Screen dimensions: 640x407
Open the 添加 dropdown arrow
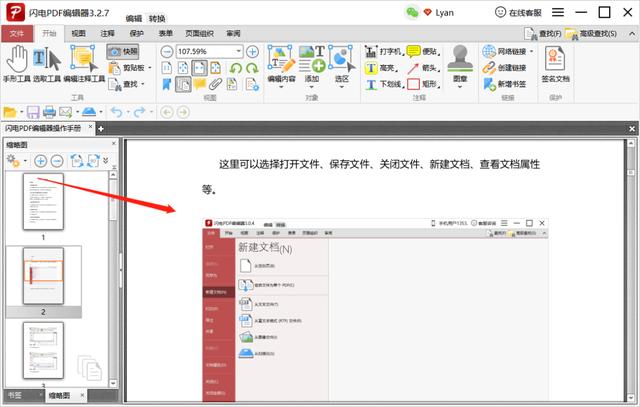point(311,87)
